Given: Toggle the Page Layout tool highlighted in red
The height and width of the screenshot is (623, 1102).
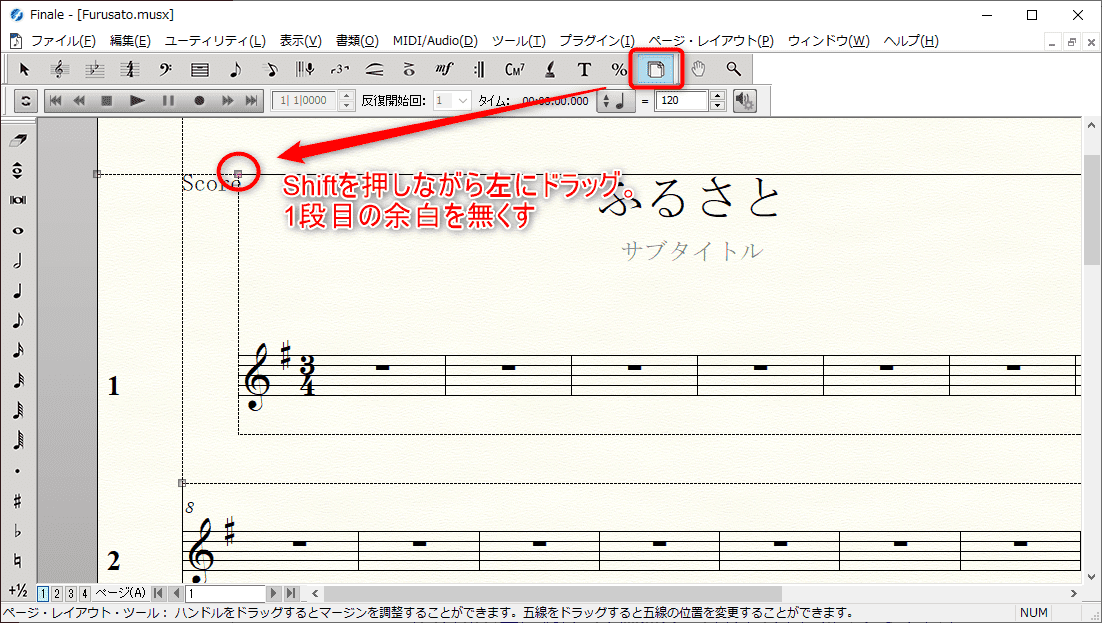Looking at the screenshot, I should coord(654,69).
